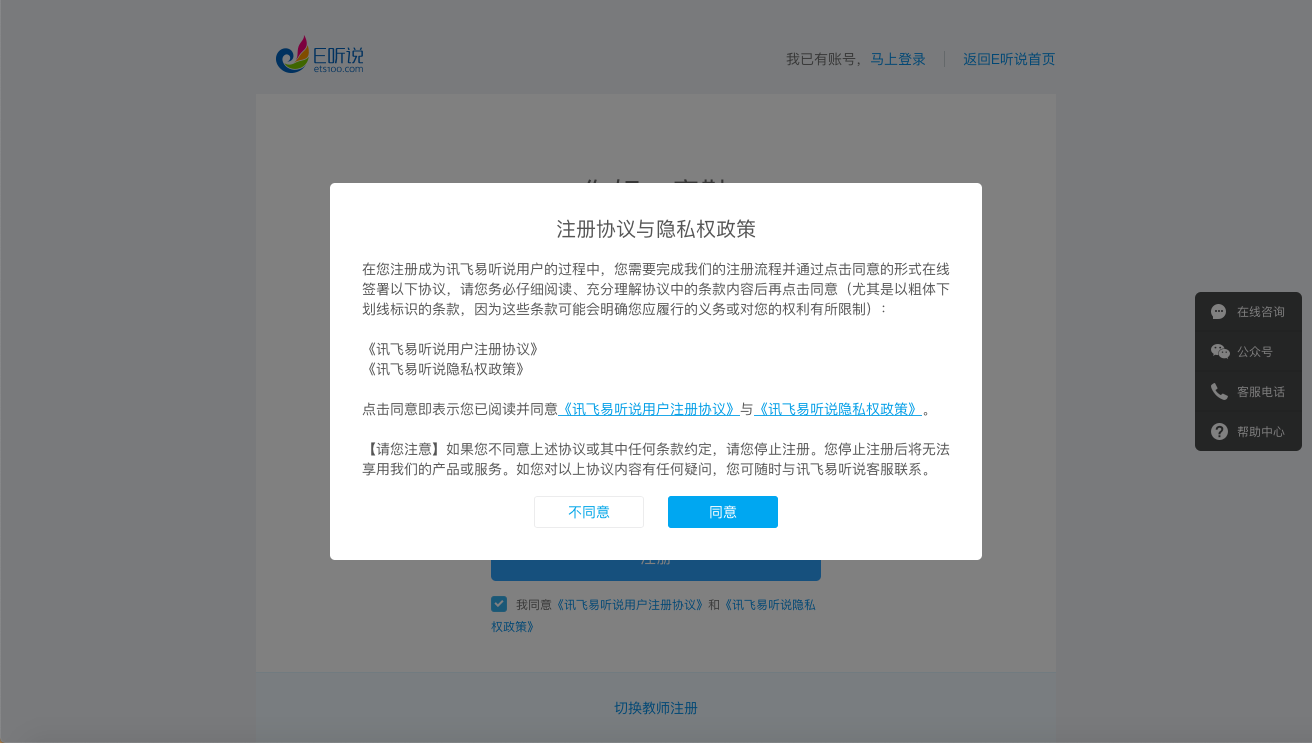This screenshot has width=1312, height=743.
Task: Toggle the 我同意 agreement checkbox
Action: coord(499,604)
